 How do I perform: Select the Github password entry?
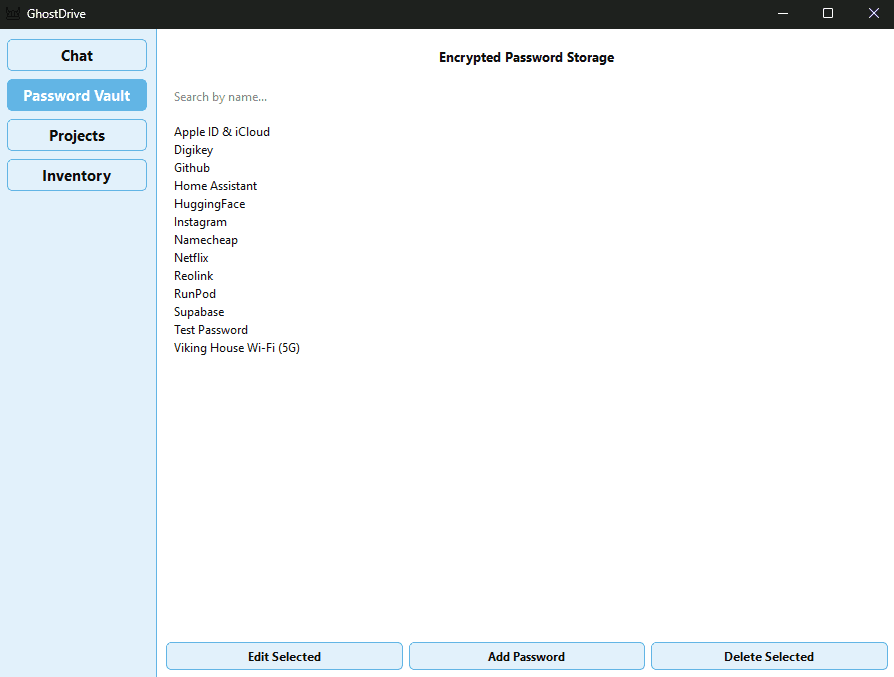pos(191,167)
